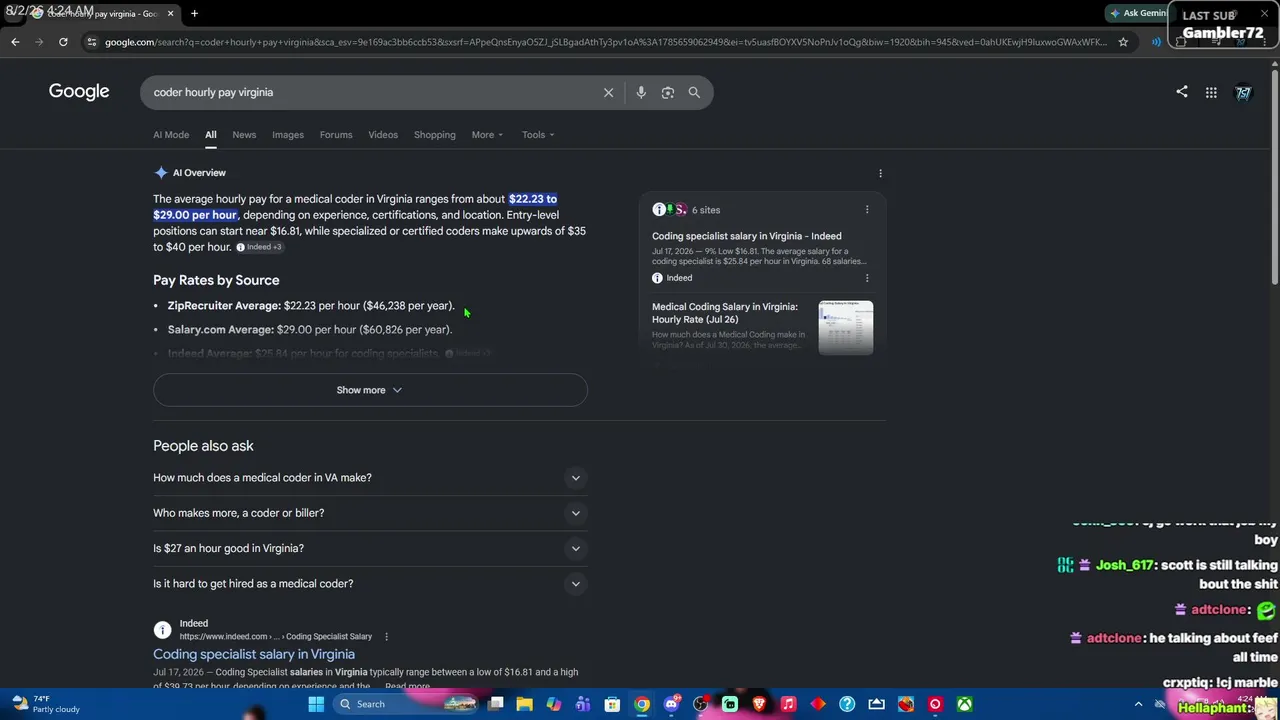Click the 'ZipRecruiter Average: $22.23 per hour' line

311,306
